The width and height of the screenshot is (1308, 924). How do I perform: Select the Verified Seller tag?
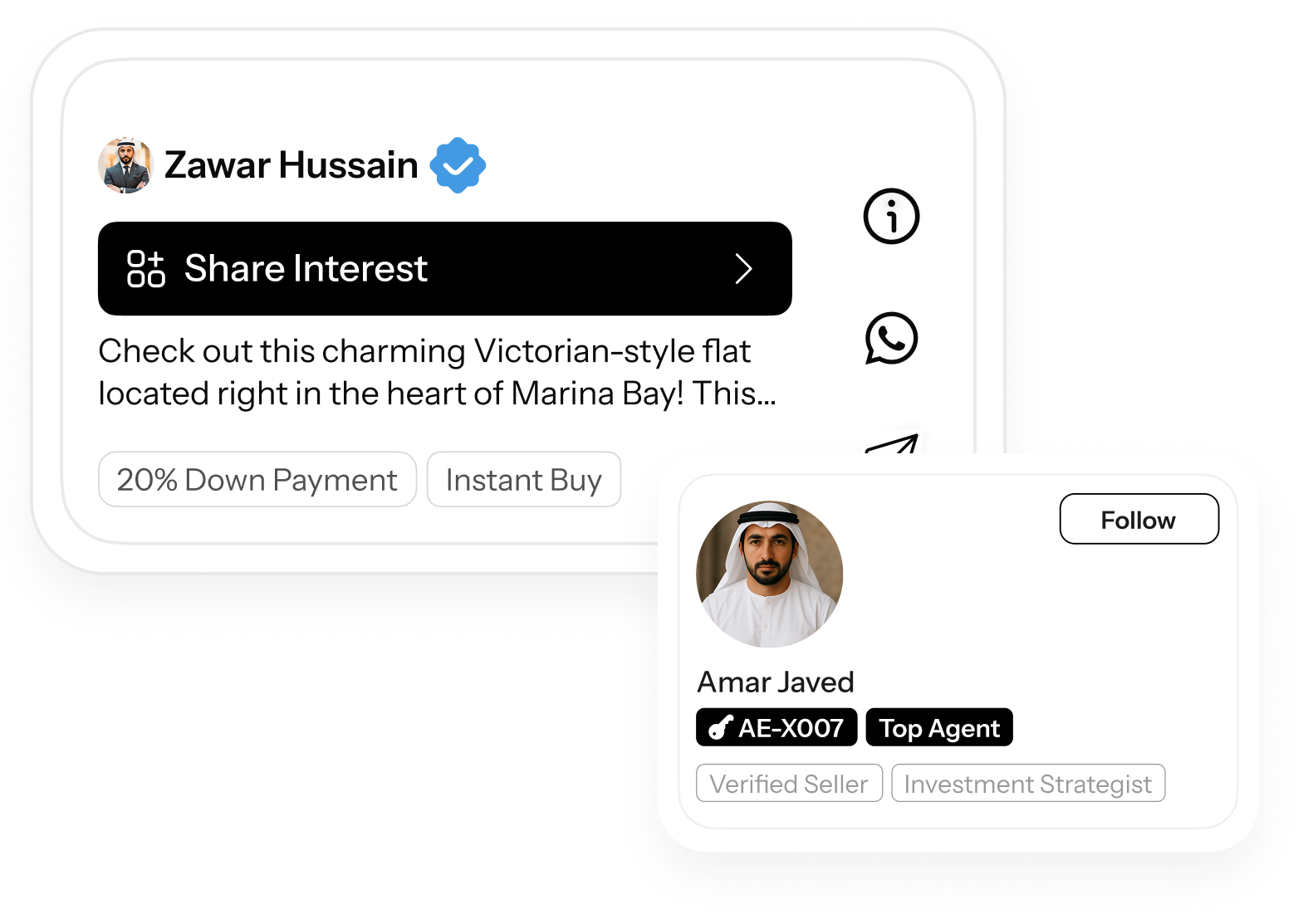[789, 783]
